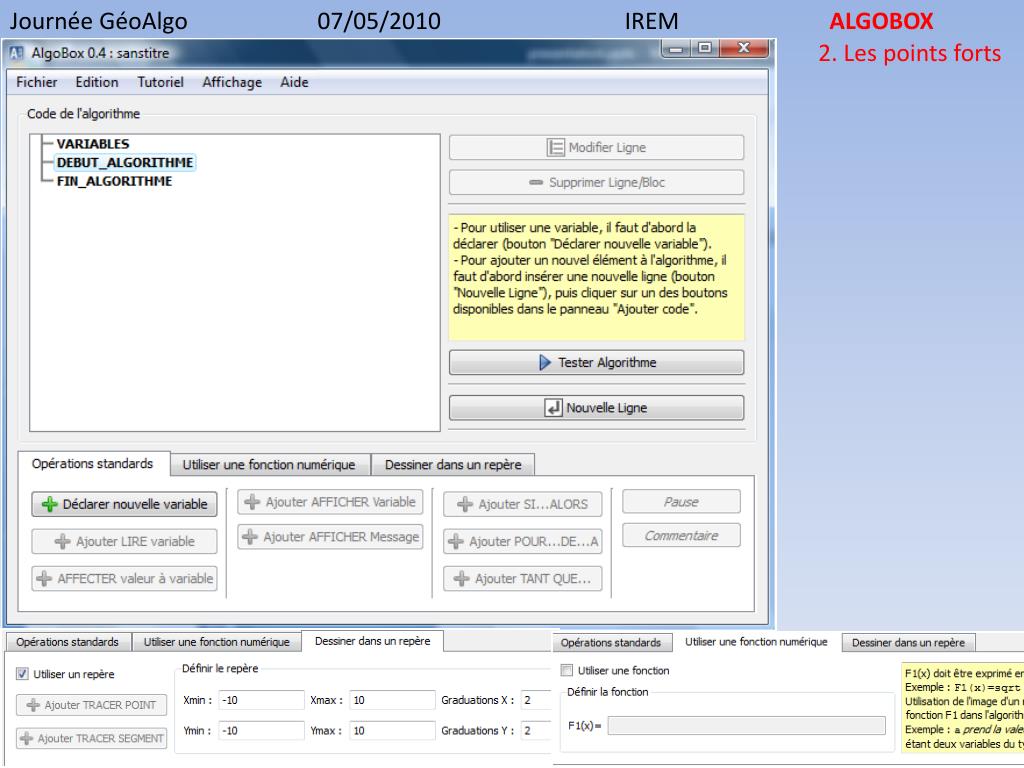Image resolution: width=1024 pixels, height=768 pixels.
Task: Select active Dessiner dans un repère tab above Définir le repère
Action: click(x=373, y=641)
